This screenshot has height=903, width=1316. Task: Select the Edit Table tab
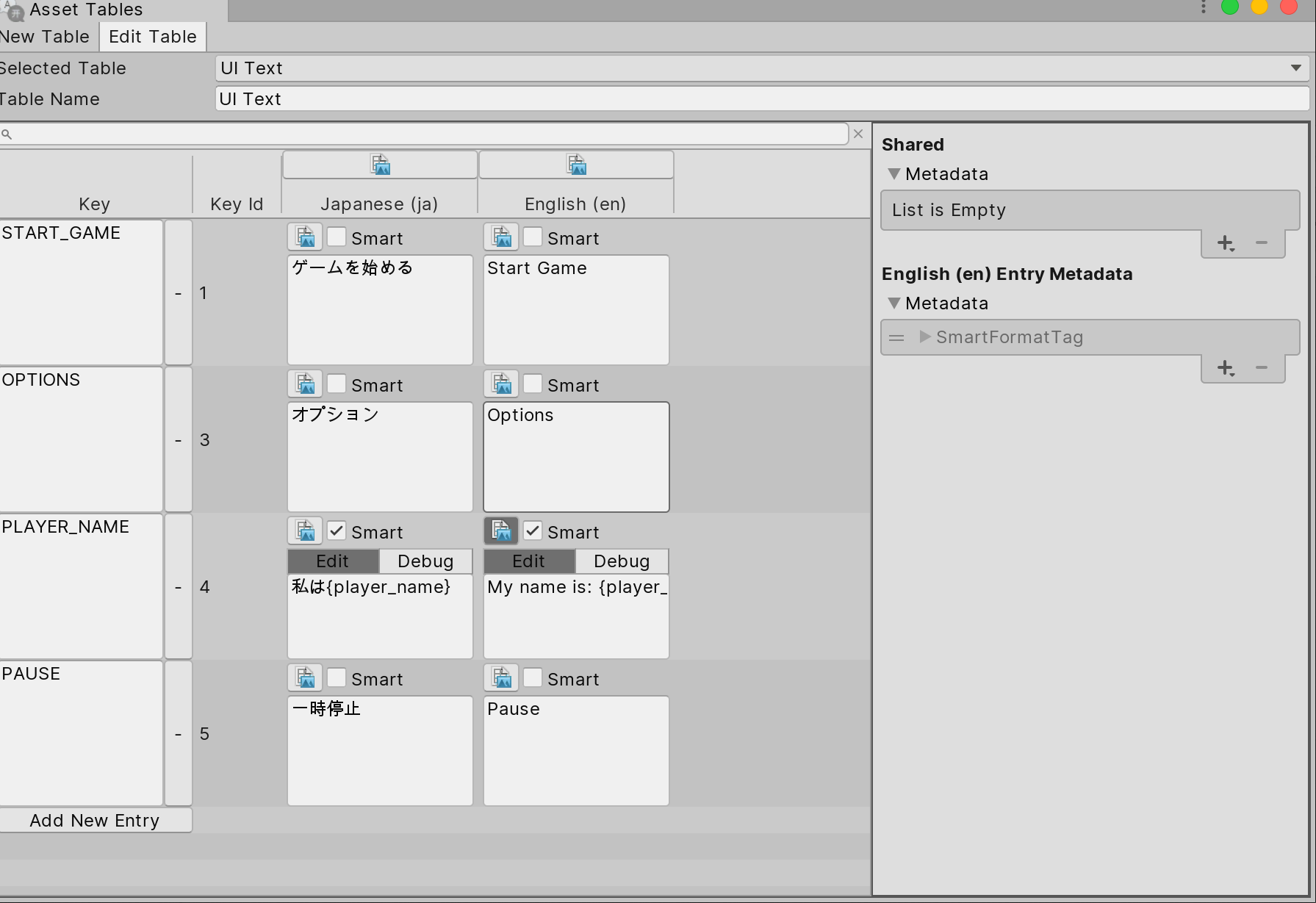click(152, 36)
